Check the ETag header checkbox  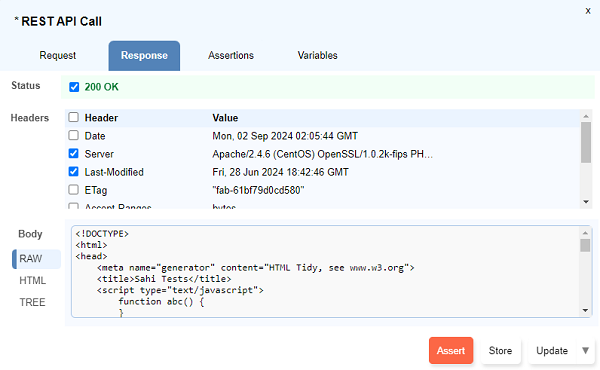coord(73,189)
